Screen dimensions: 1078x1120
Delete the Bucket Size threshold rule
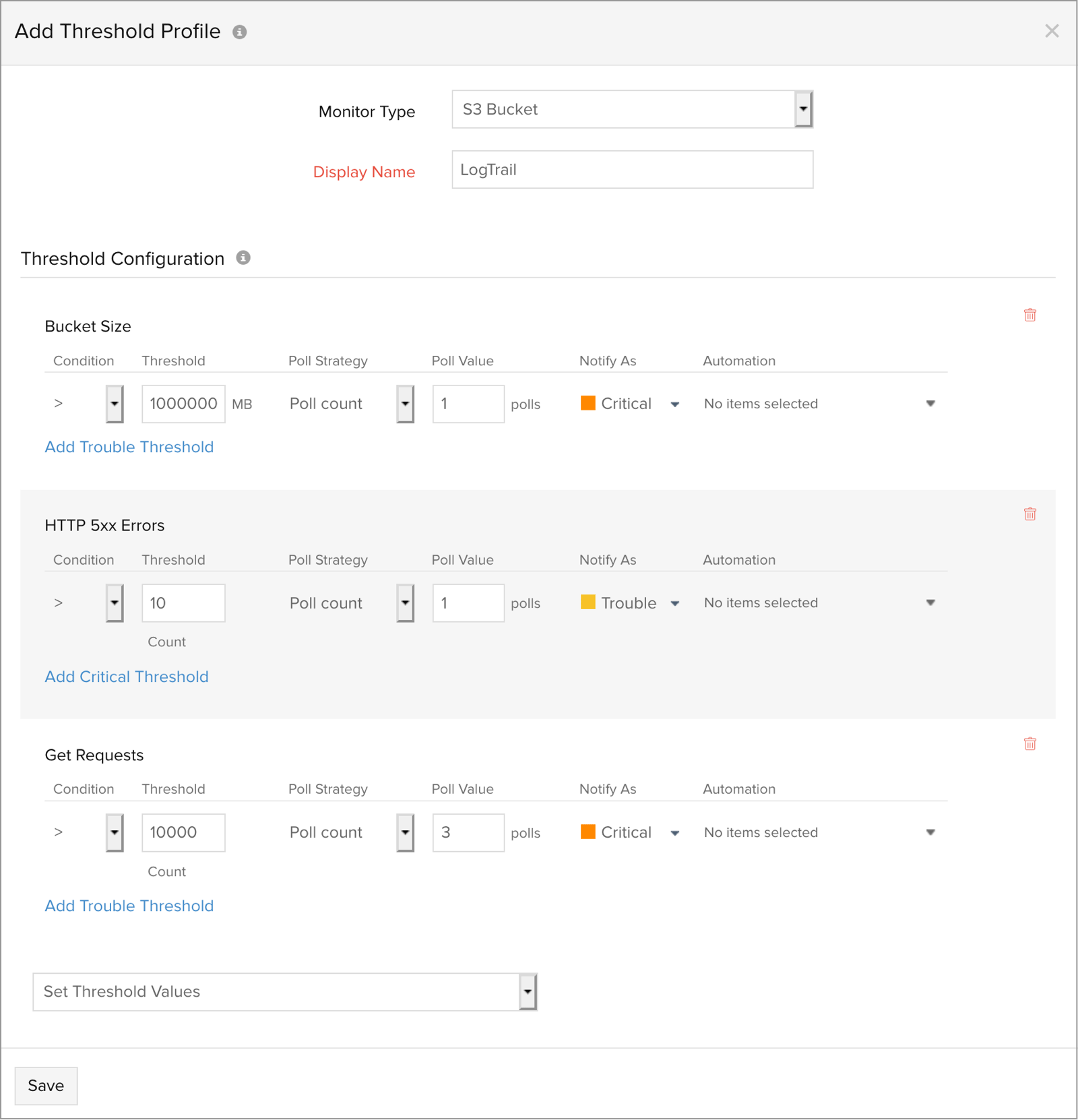(1029, 314)
